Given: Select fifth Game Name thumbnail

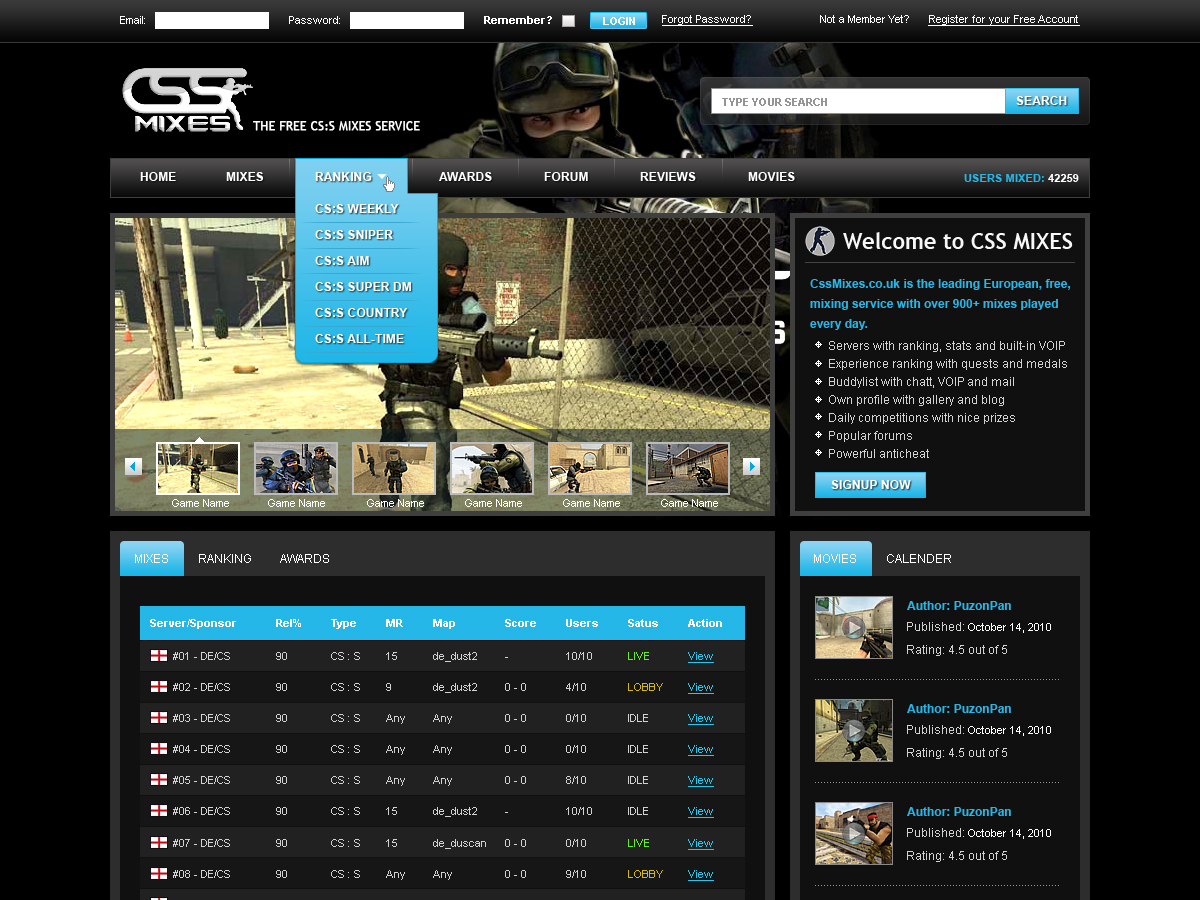Looking at the screenshot, I should (590, 469).
